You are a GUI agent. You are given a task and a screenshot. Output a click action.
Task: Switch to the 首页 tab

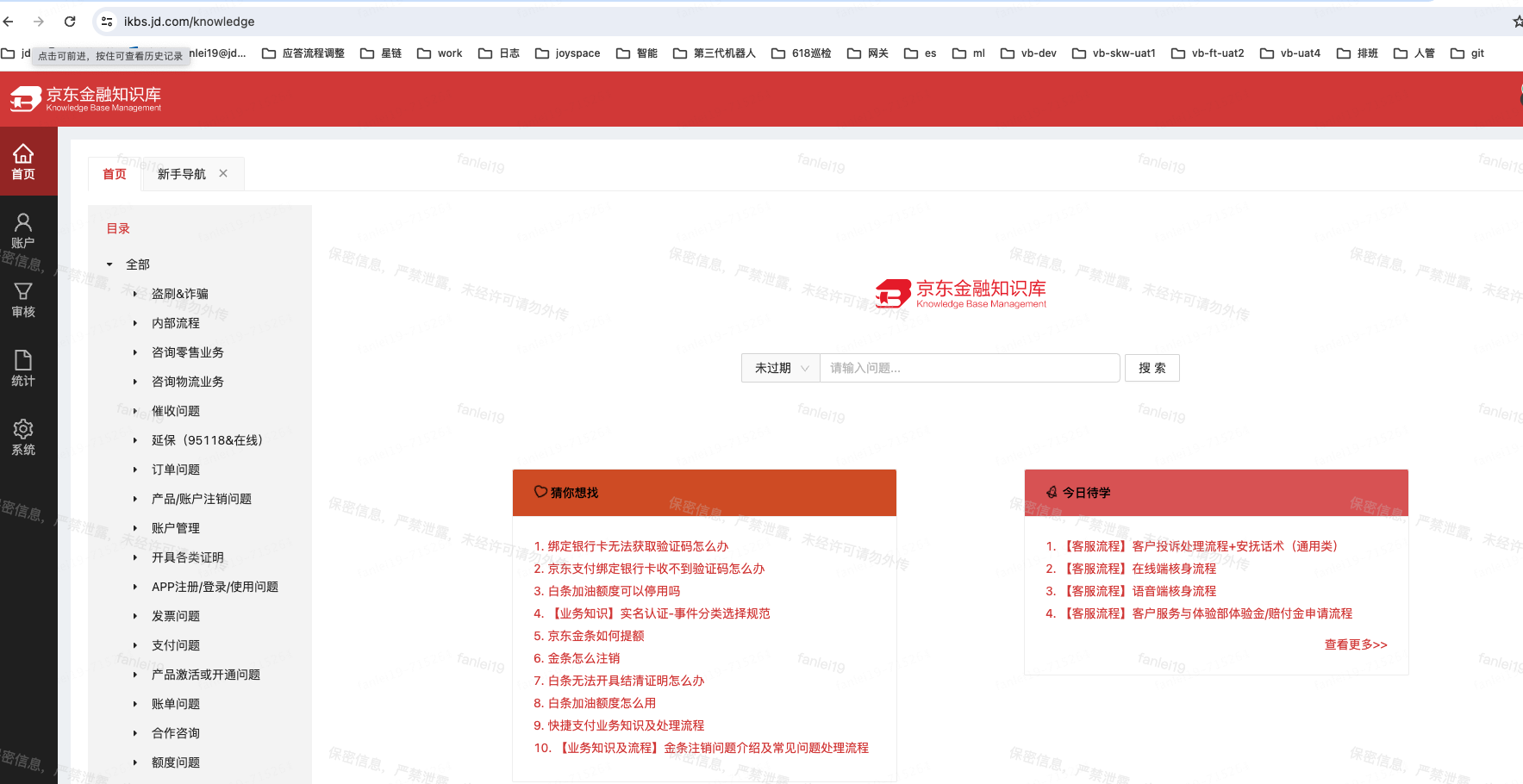pos(115,174)
